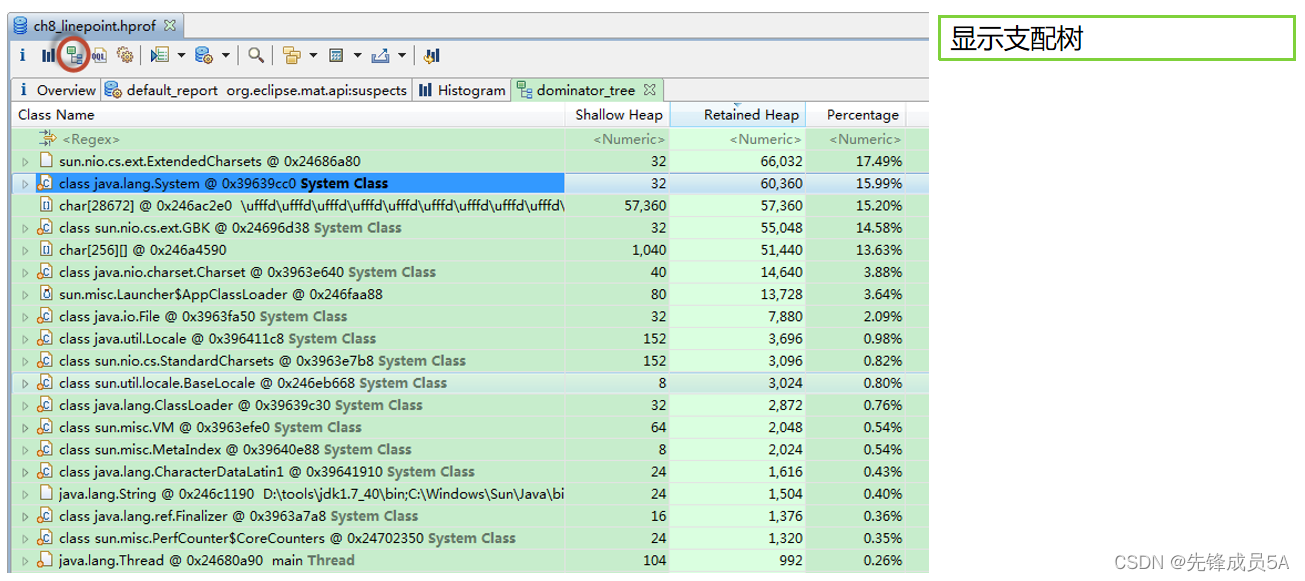Click class icon of java.lang.System row
This screenshot has width=1305, height=581.
point(45,183)
